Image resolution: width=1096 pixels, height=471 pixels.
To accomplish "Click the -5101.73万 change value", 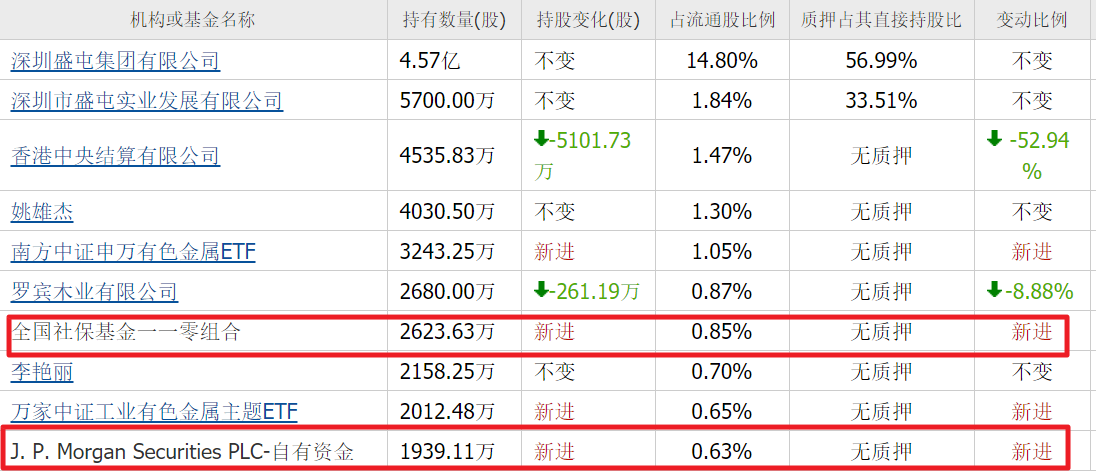I will [582, 155].
